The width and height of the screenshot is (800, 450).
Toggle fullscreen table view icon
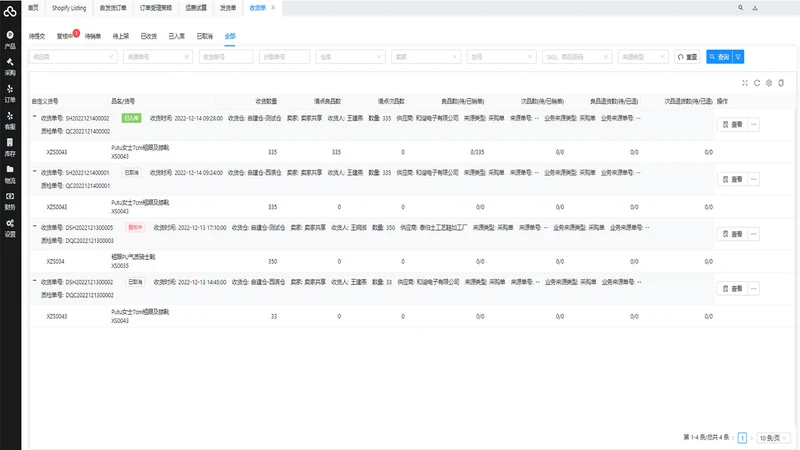(x=745, y=83)
